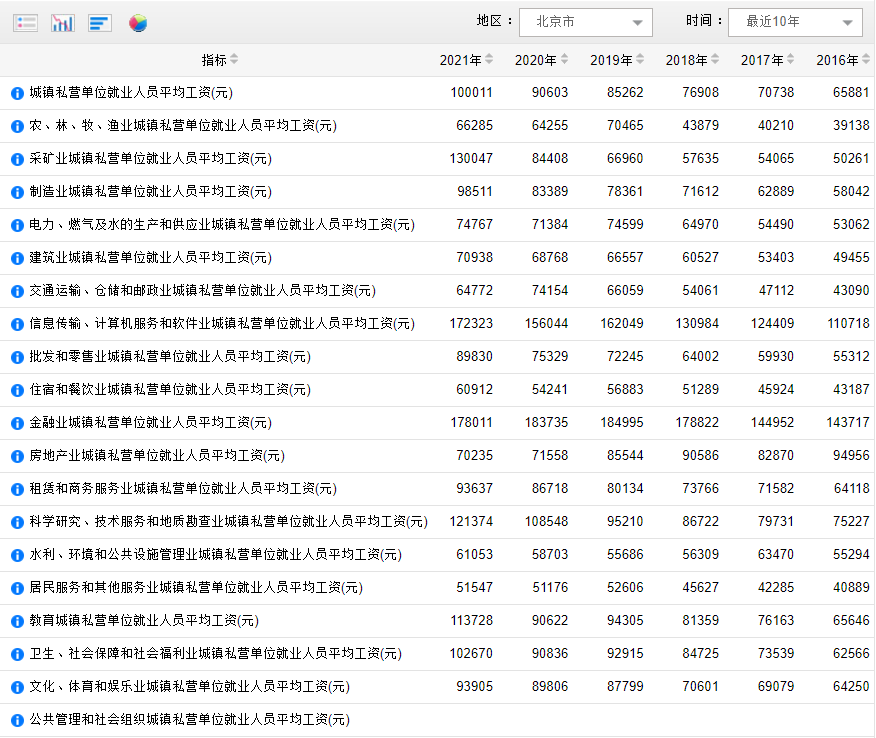Click info icon for 城镇私营单位就业人员平均工资
Screen dimensions: 876x738
tap(17, 93)
